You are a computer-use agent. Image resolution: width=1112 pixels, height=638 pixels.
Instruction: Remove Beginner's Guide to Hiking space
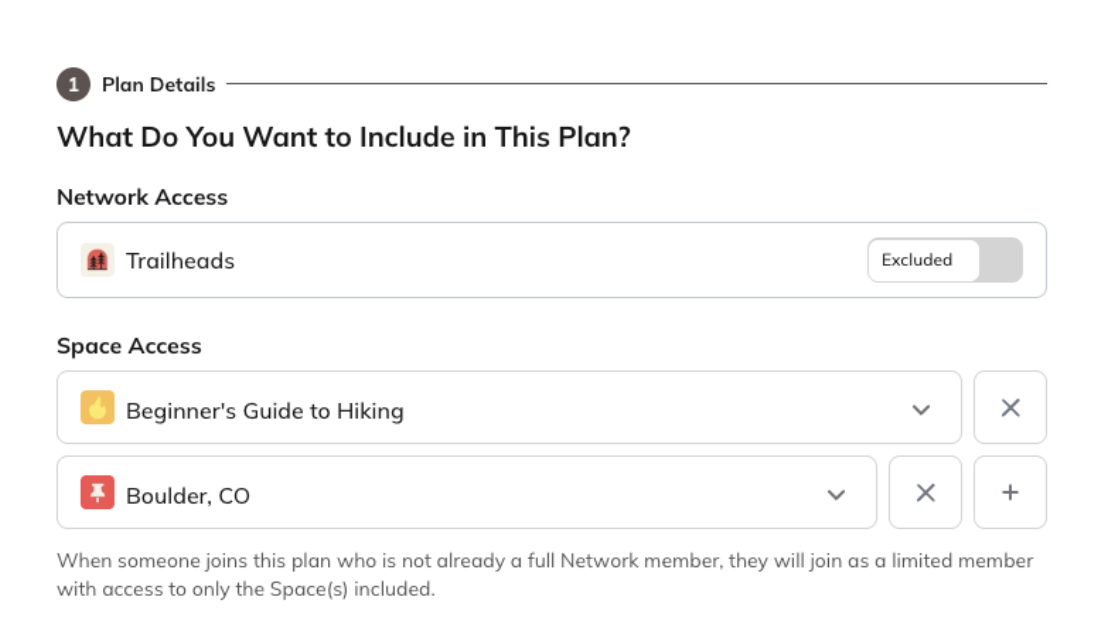[1010, 408]
